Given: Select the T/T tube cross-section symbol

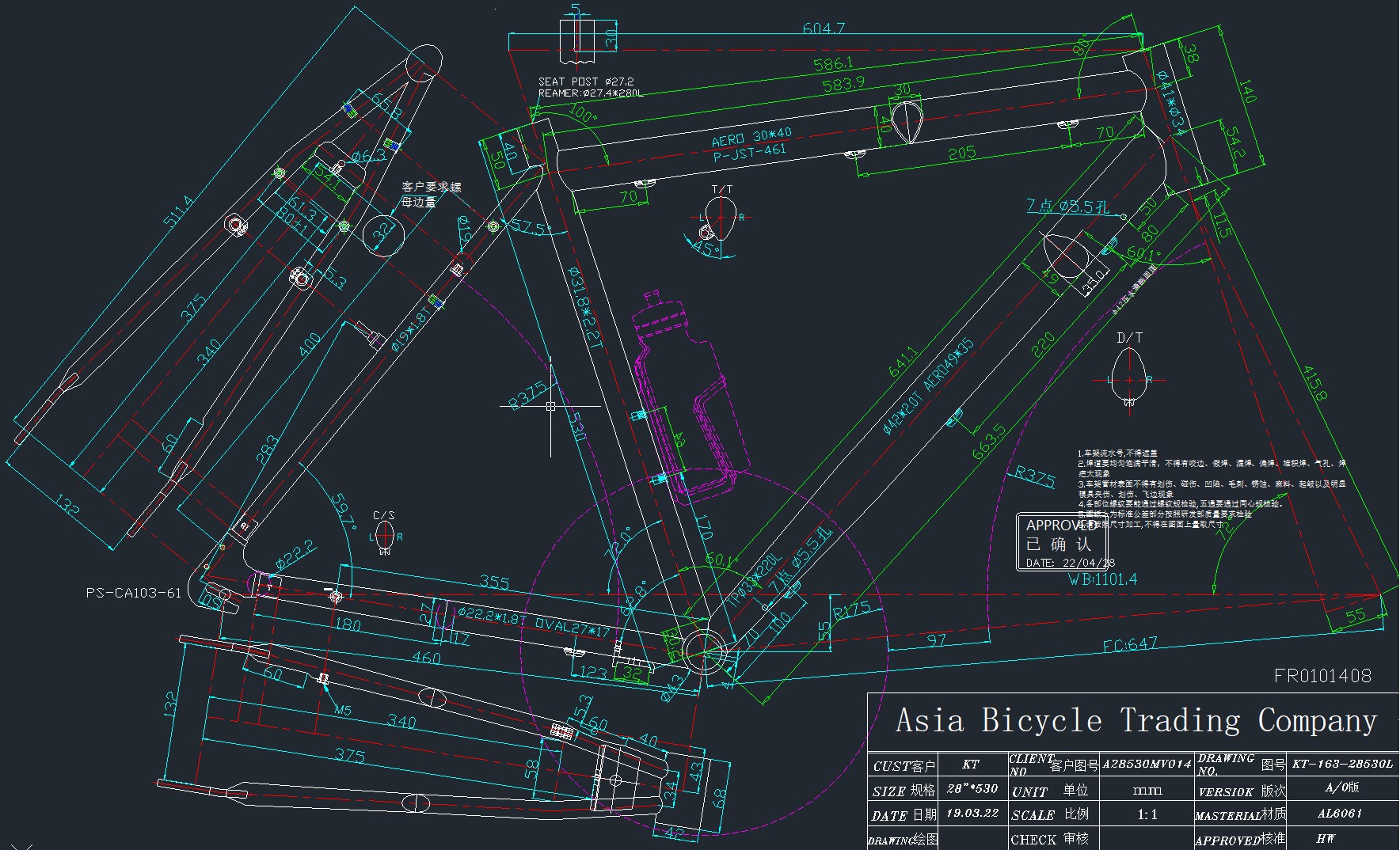Looking at the screenshot, I should tap(721, 217).
